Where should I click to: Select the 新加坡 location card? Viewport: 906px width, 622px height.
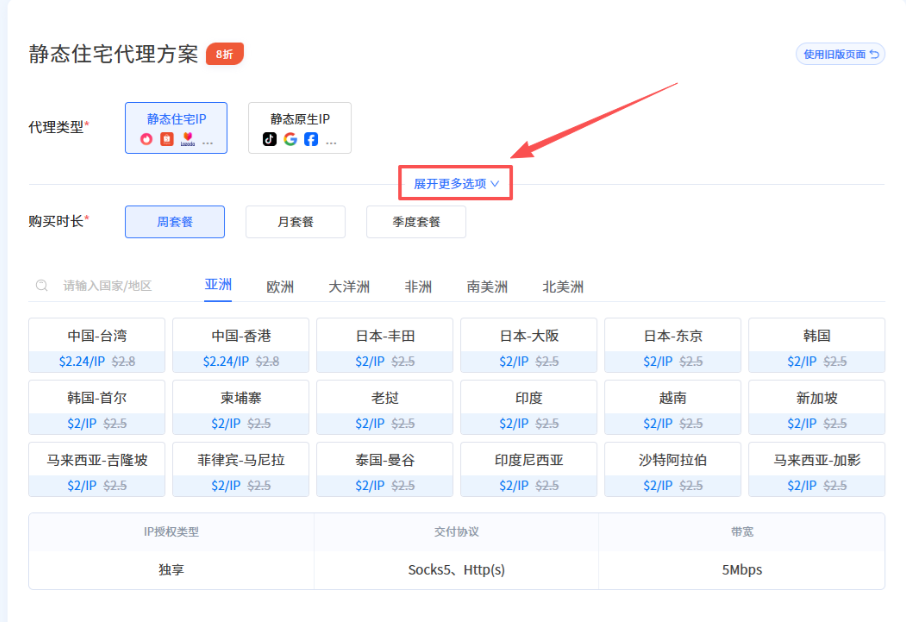[x=816, y=408]
